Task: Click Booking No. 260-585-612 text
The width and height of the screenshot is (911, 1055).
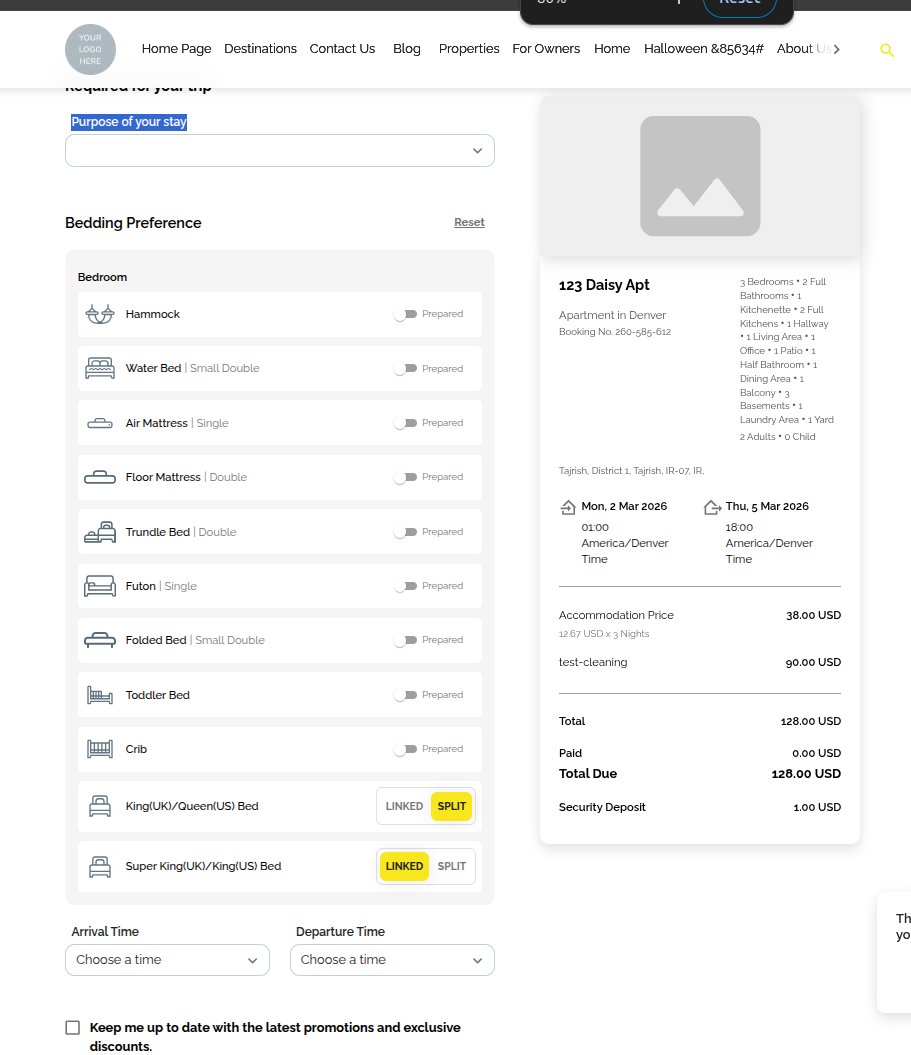Action: (x=615, y=332)
